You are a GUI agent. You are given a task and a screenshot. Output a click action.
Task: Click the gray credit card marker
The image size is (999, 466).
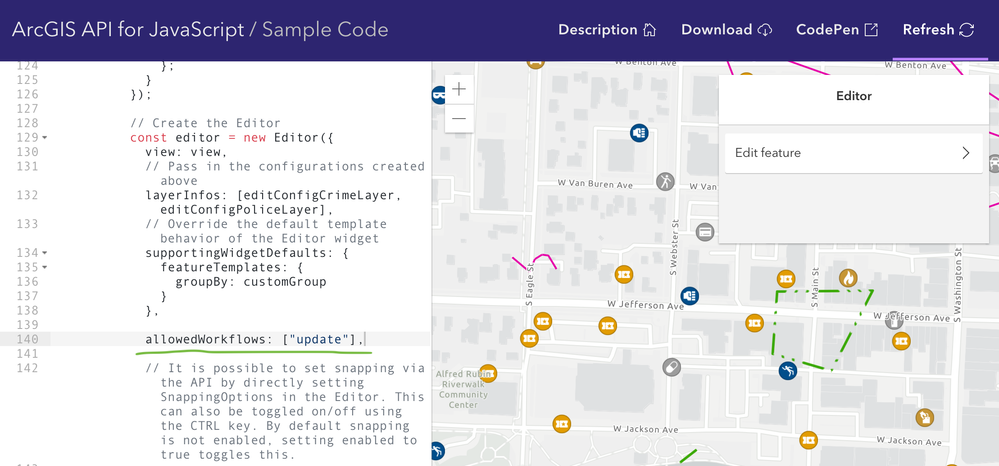(x=705, y=232)
